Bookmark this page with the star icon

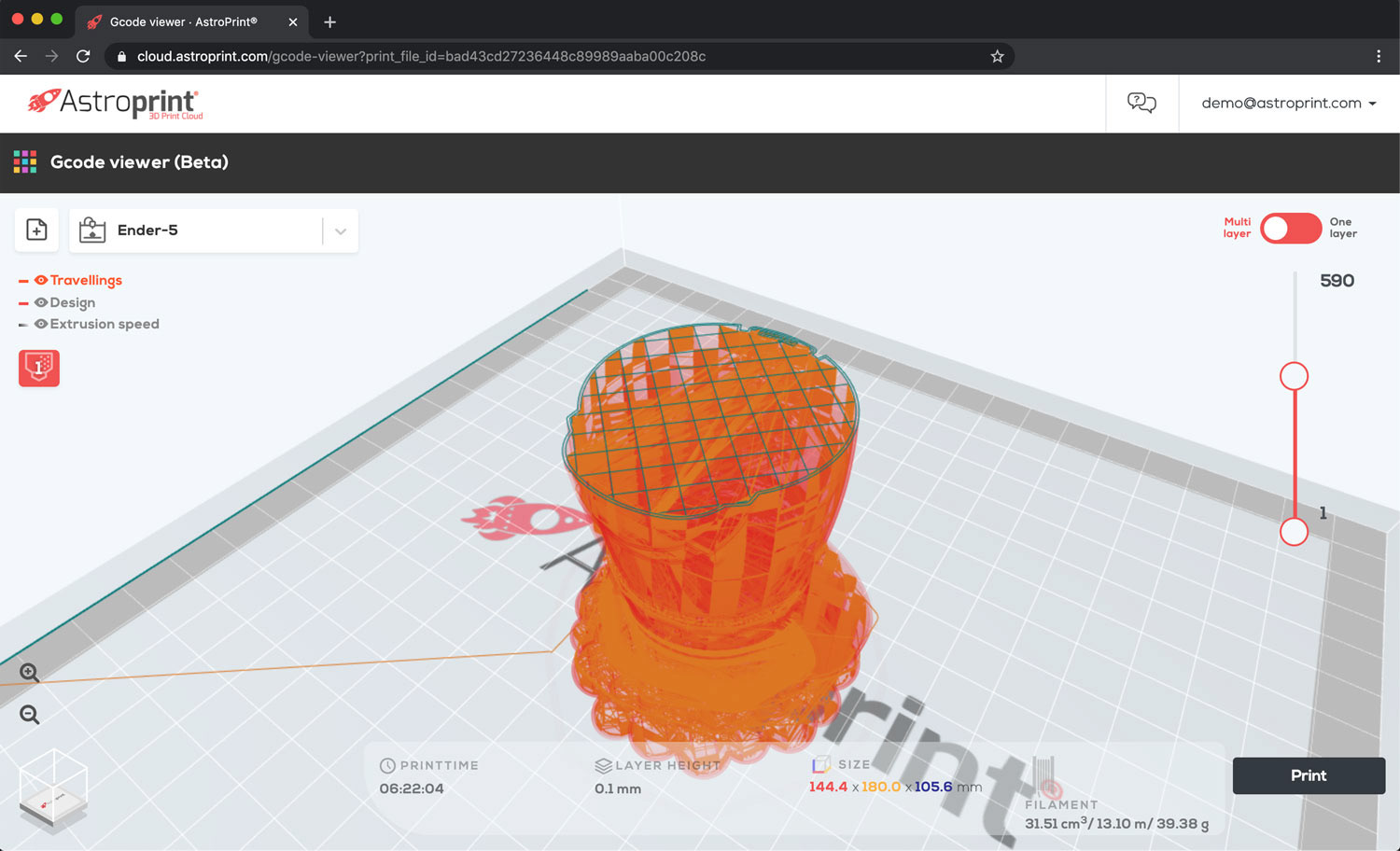click(997, 56)
